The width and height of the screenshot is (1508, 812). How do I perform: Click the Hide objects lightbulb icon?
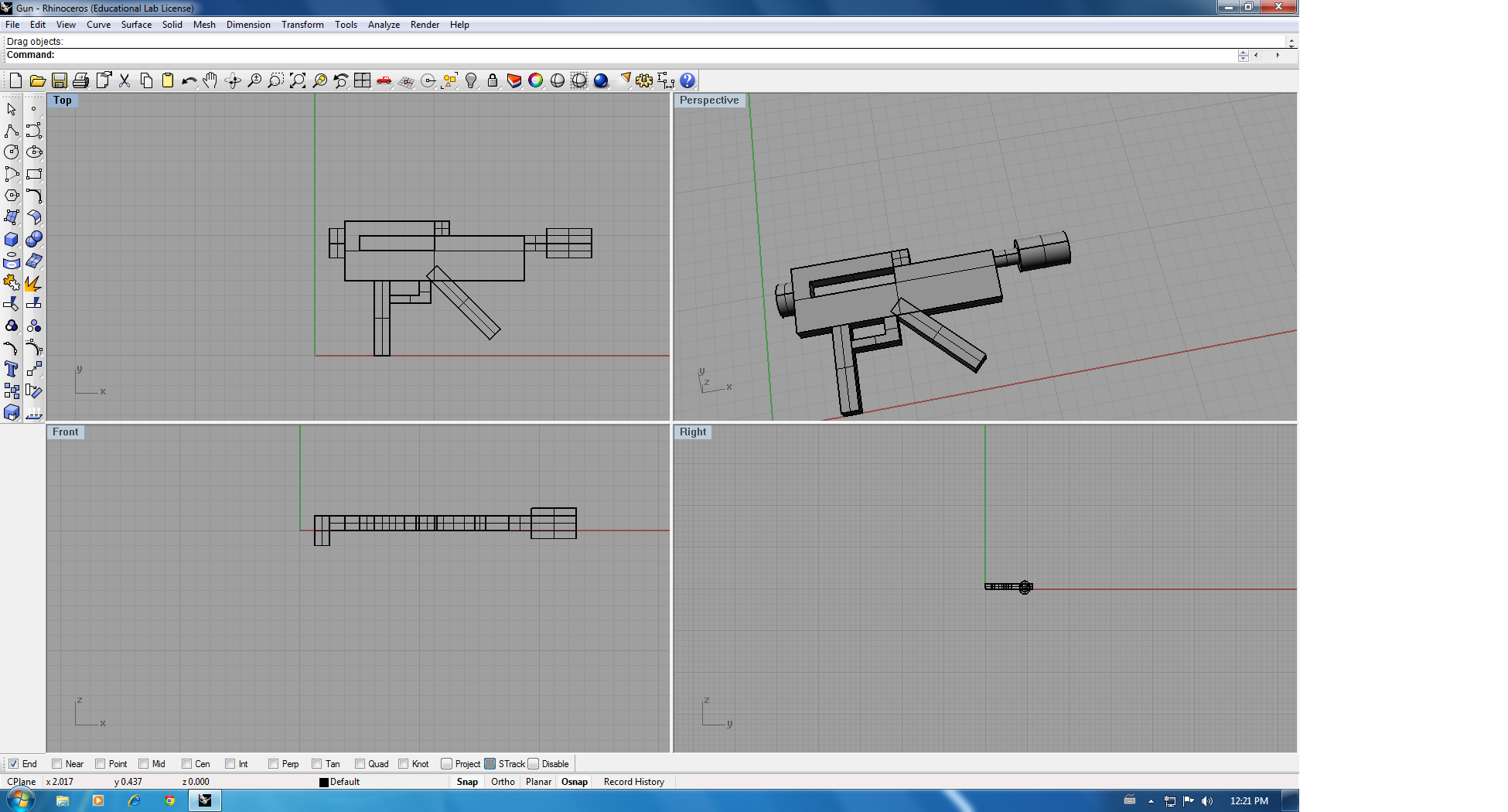pyautogui.click(x=471, y=80)
